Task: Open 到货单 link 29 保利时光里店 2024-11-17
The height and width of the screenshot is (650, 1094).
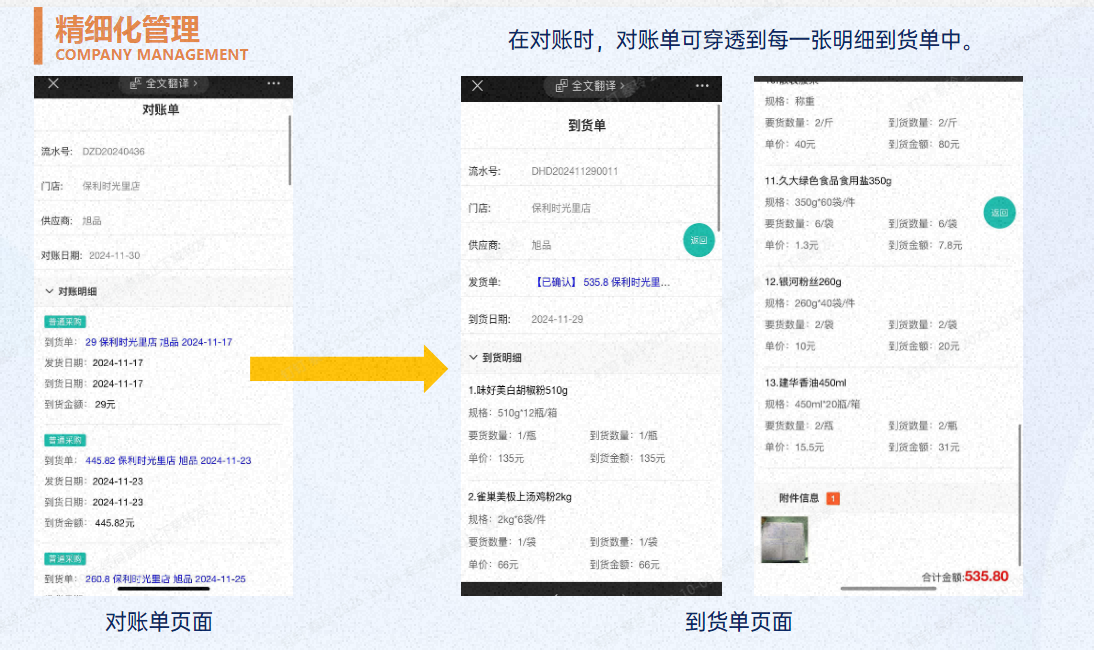Action: (158, 342)
